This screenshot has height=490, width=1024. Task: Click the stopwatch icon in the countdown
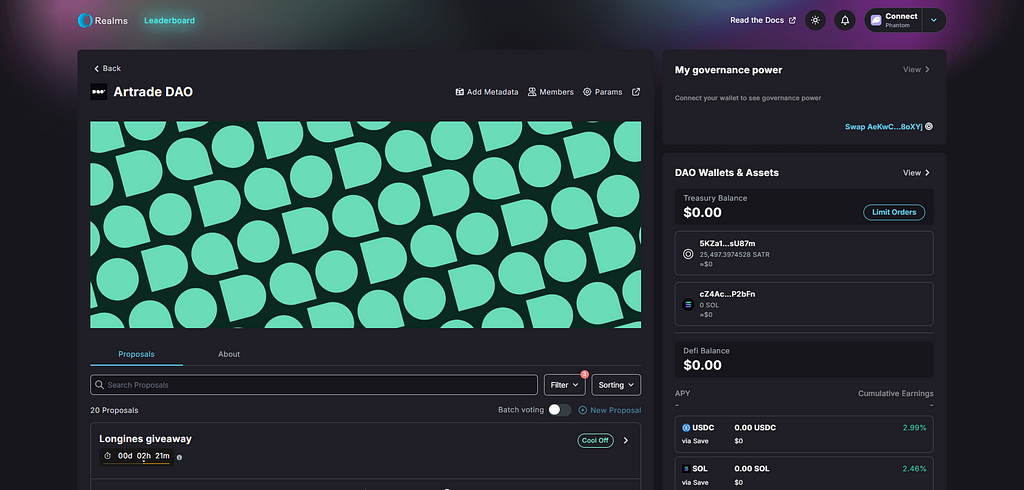108,456
